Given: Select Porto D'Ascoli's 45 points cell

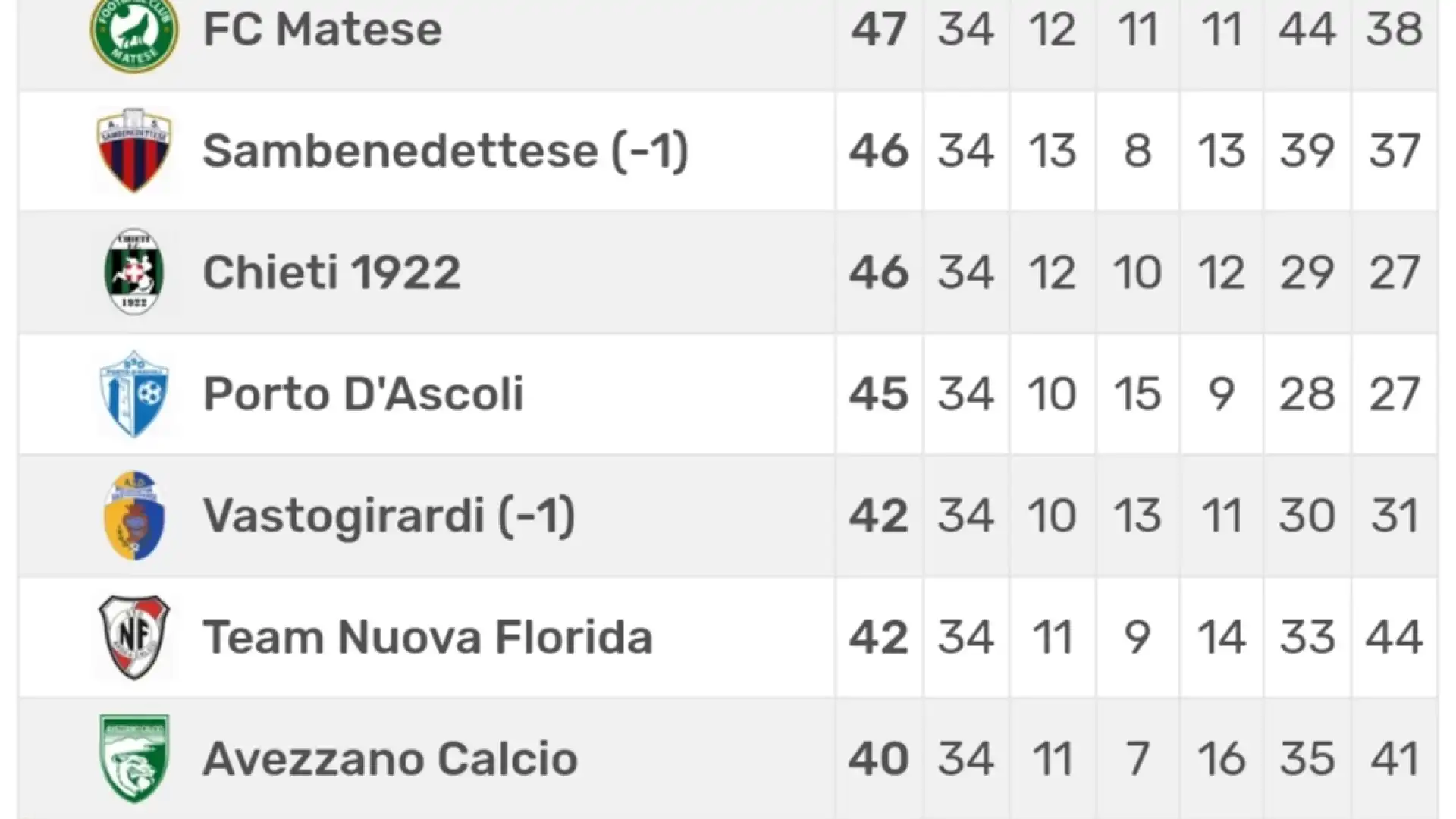Looking at the screenshot, I should 879,394.
